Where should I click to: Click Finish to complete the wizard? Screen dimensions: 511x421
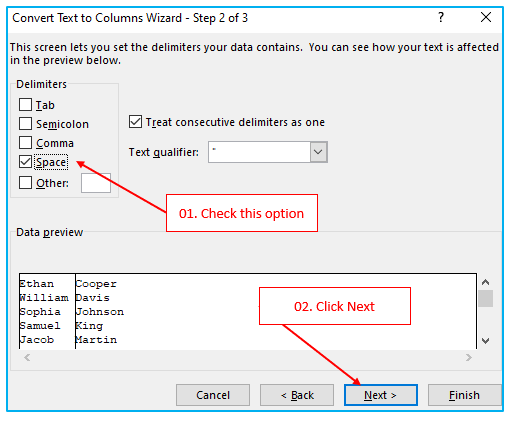point(464,395)
